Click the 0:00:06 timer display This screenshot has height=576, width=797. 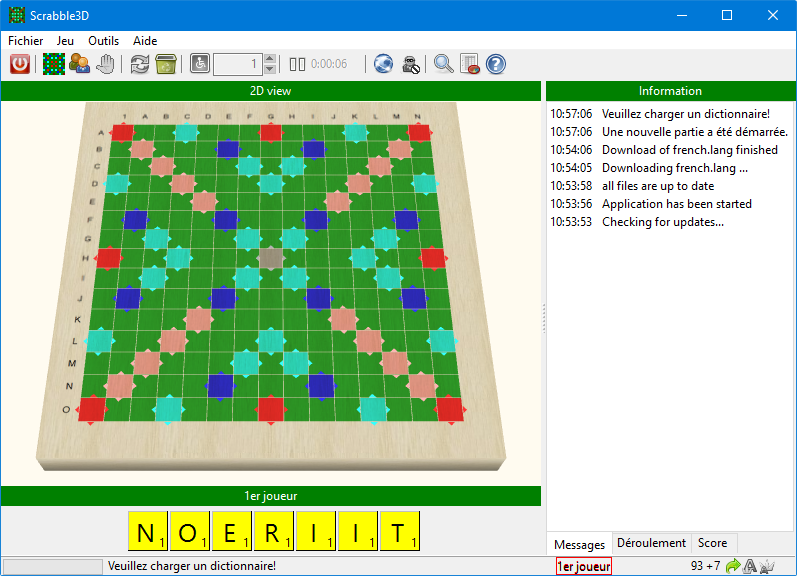point(329,64)
